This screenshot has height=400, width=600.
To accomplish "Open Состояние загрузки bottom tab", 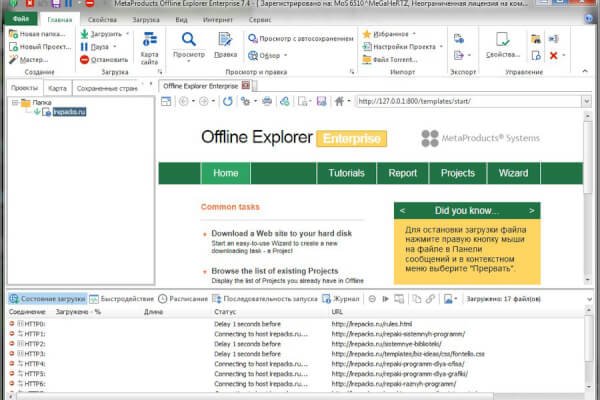I will 47,299.
